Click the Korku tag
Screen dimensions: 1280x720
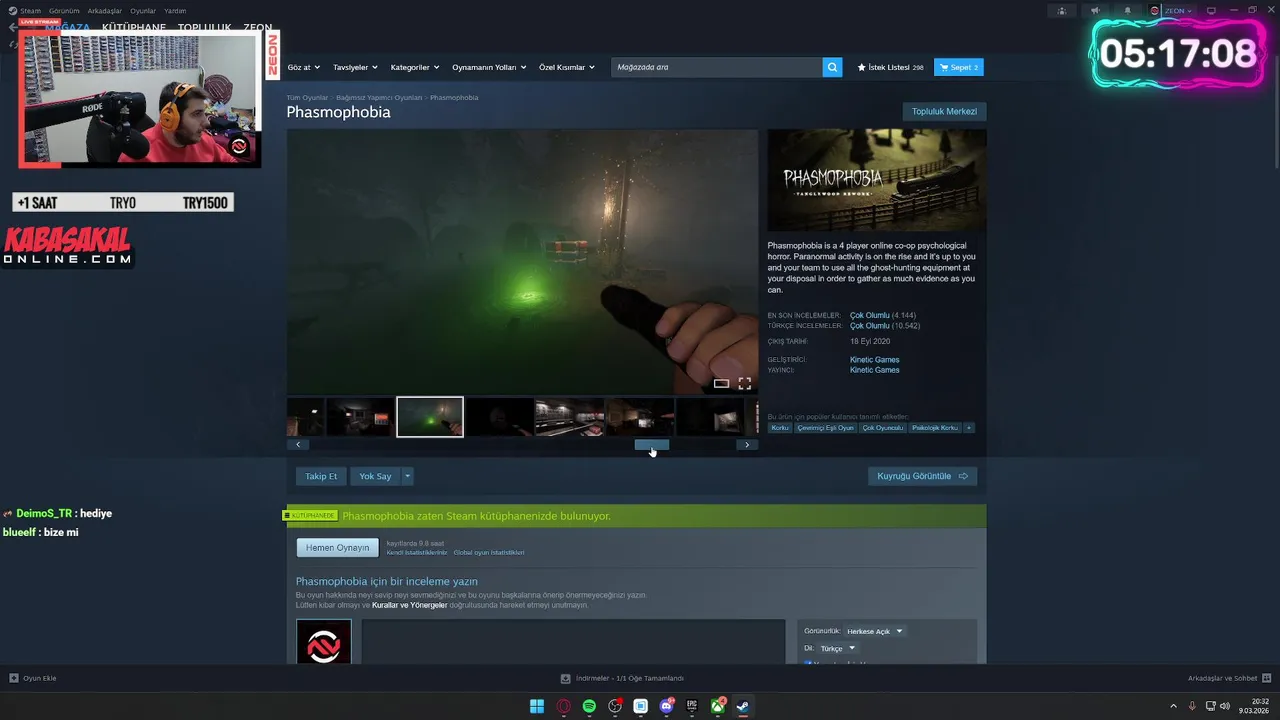[x=780, y=428]
